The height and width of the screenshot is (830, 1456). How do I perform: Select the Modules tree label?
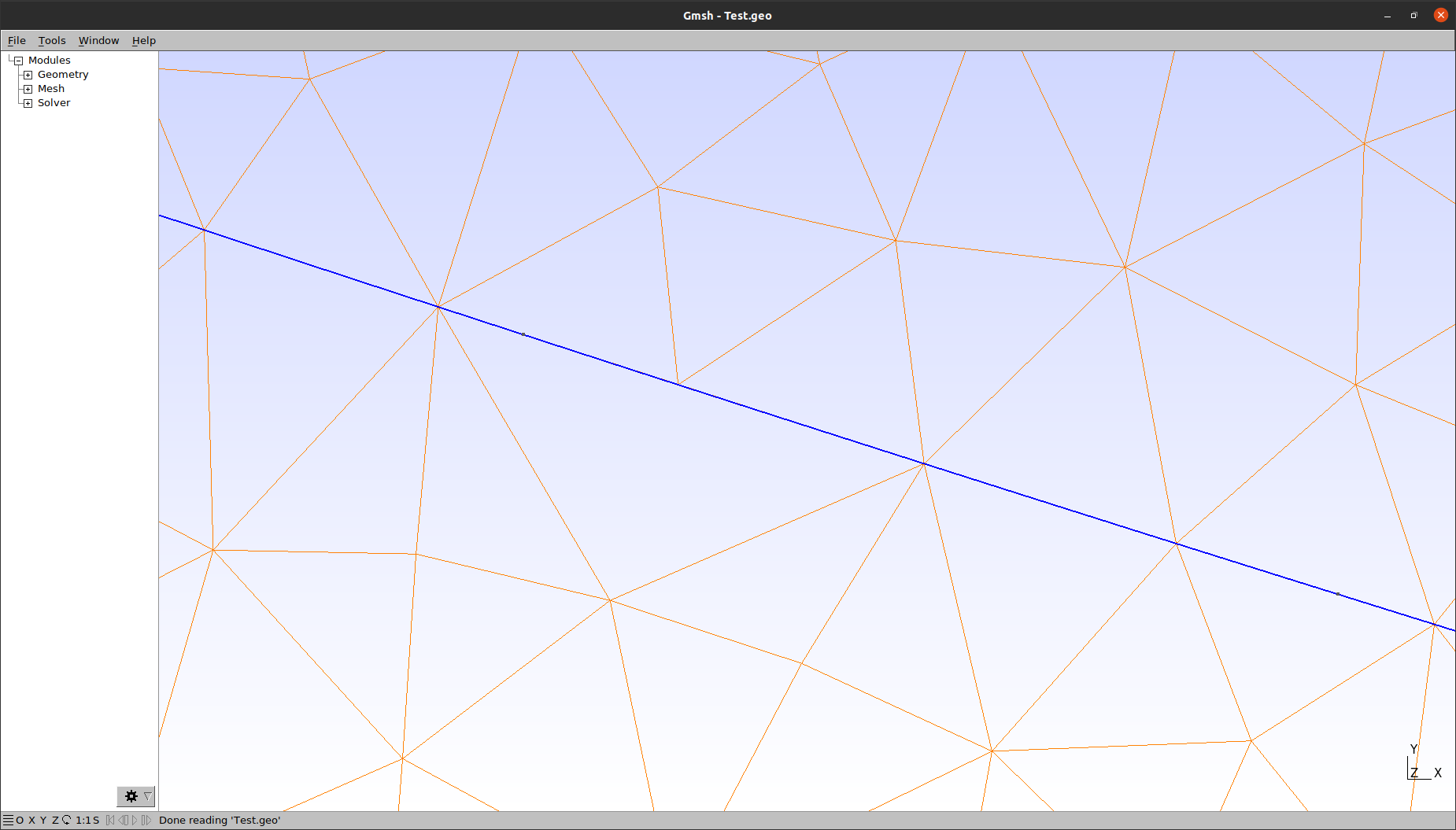(49, 61)
